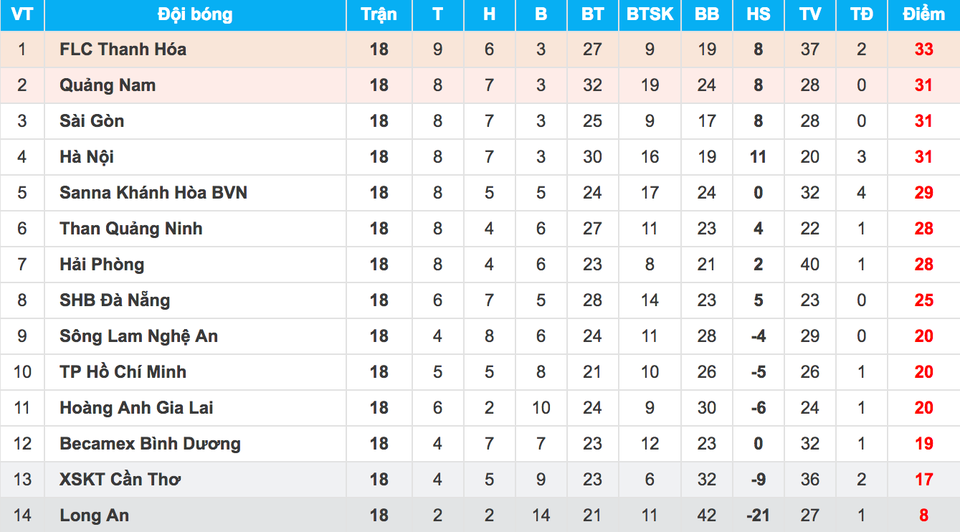Click XSKT Cần Thơ team name
The height and width of the screenshot is (532, 960).
(122, 480)
